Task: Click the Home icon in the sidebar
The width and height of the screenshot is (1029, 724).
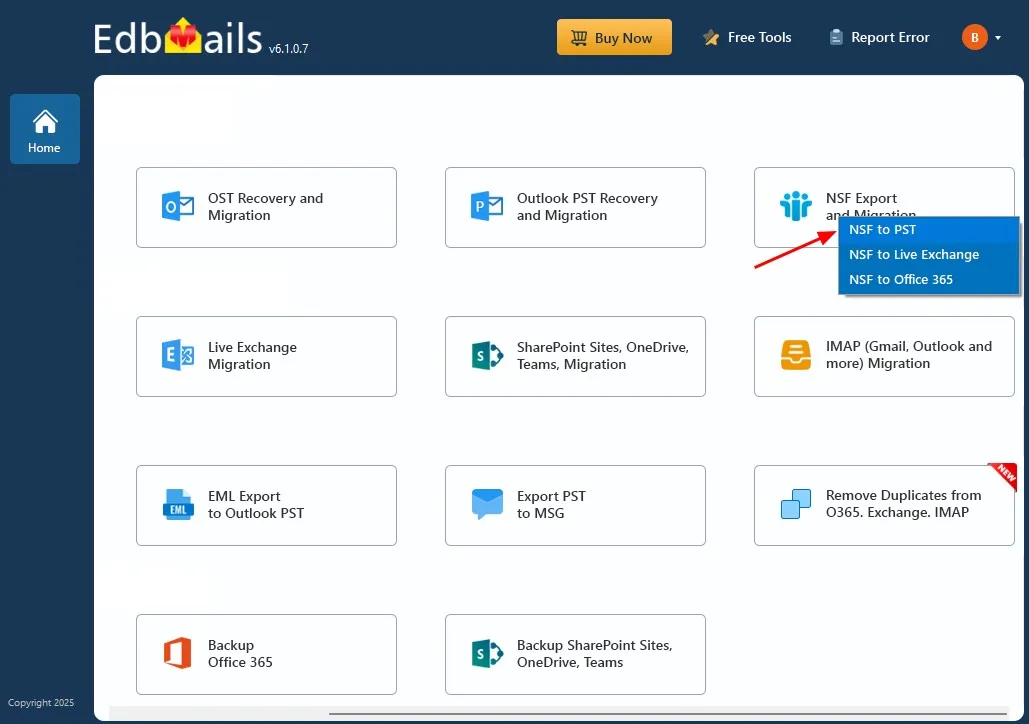Action: coord(45,121)
